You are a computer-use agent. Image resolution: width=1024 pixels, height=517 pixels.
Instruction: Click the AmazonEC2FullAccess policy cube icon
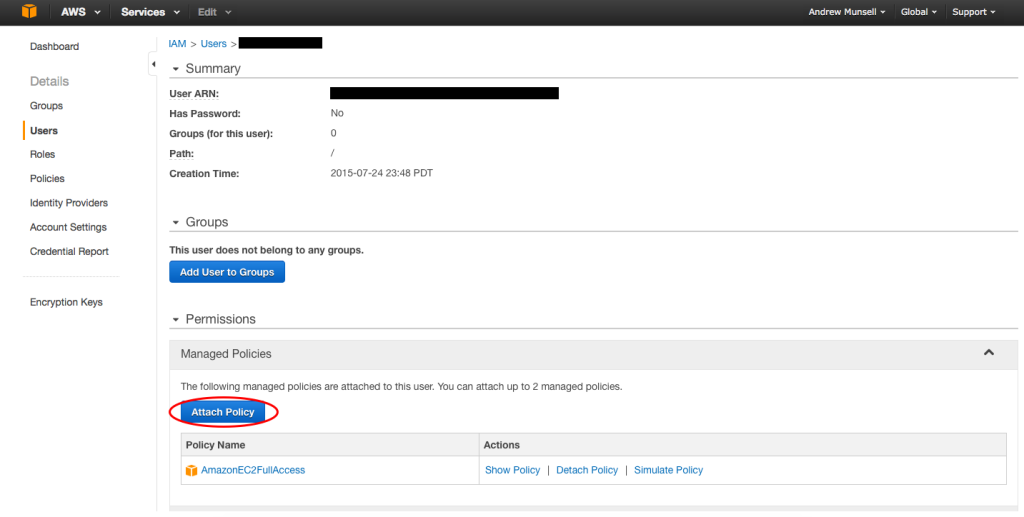(191, 471)
